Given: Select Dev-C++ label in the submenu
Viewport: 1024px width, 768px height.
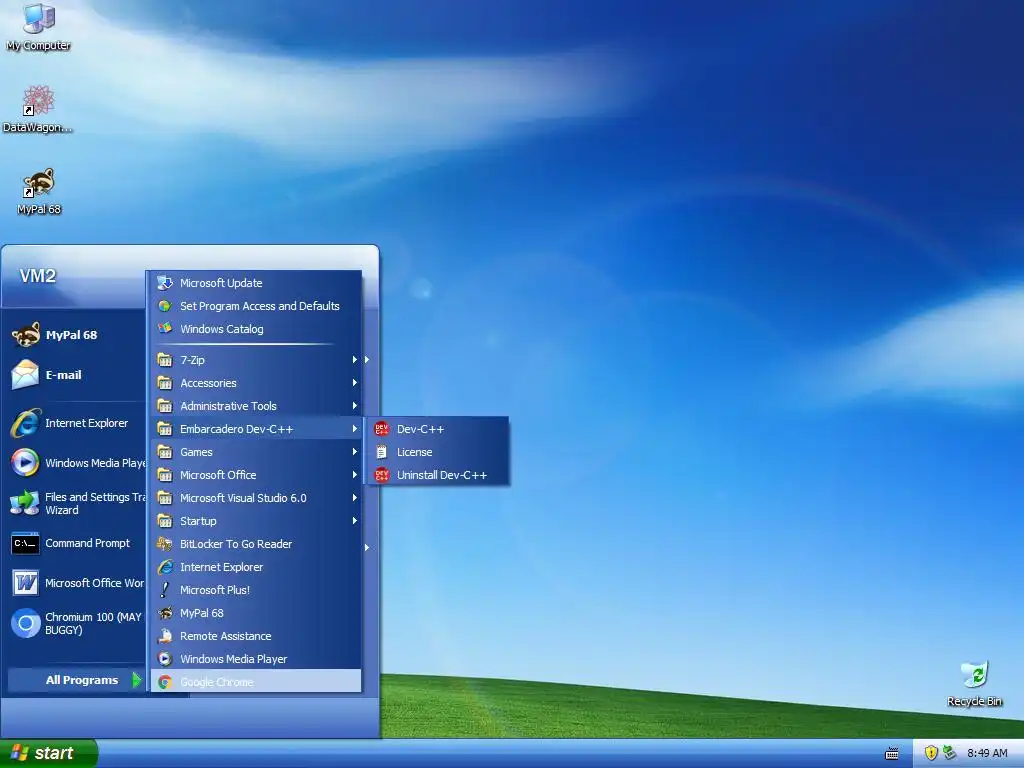Looking at the screenshot, I should pos(420,429).
